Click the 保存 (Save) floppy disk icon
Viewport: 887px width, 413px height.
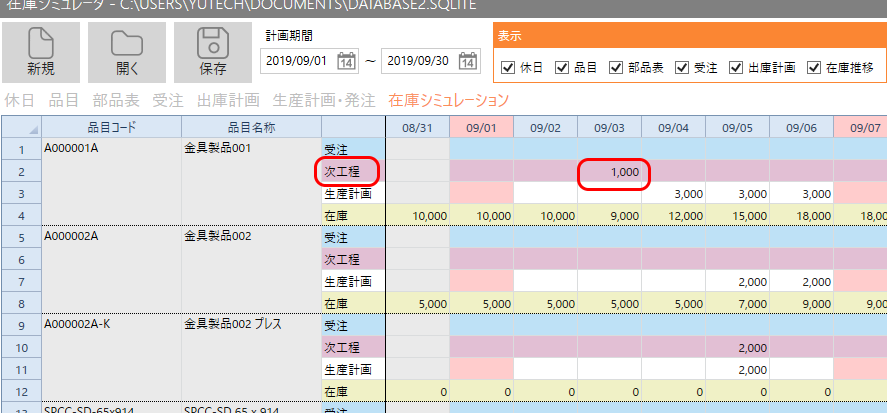(213, 44)
